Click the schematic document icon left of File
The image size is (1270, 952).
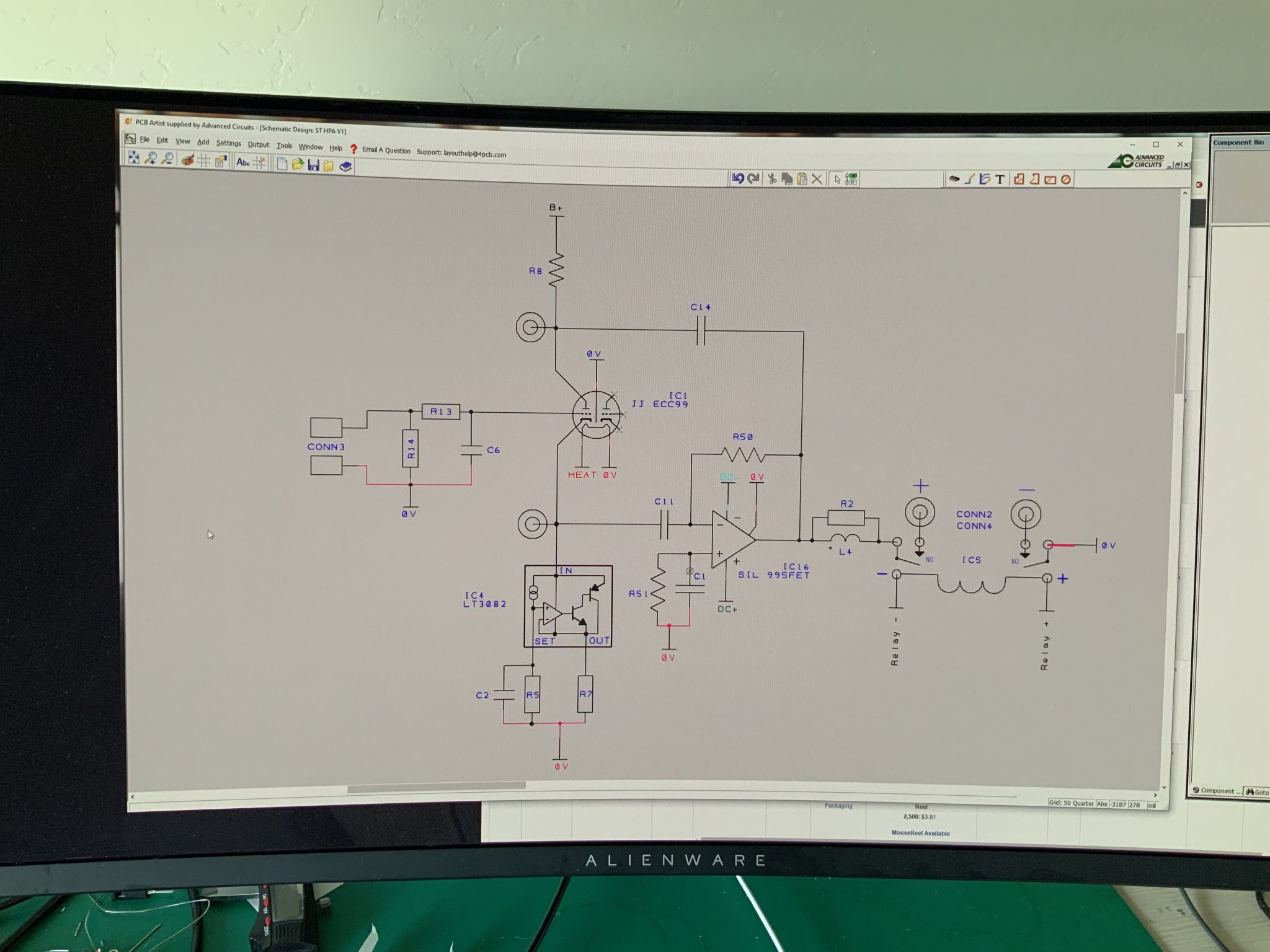coord(130,138)
